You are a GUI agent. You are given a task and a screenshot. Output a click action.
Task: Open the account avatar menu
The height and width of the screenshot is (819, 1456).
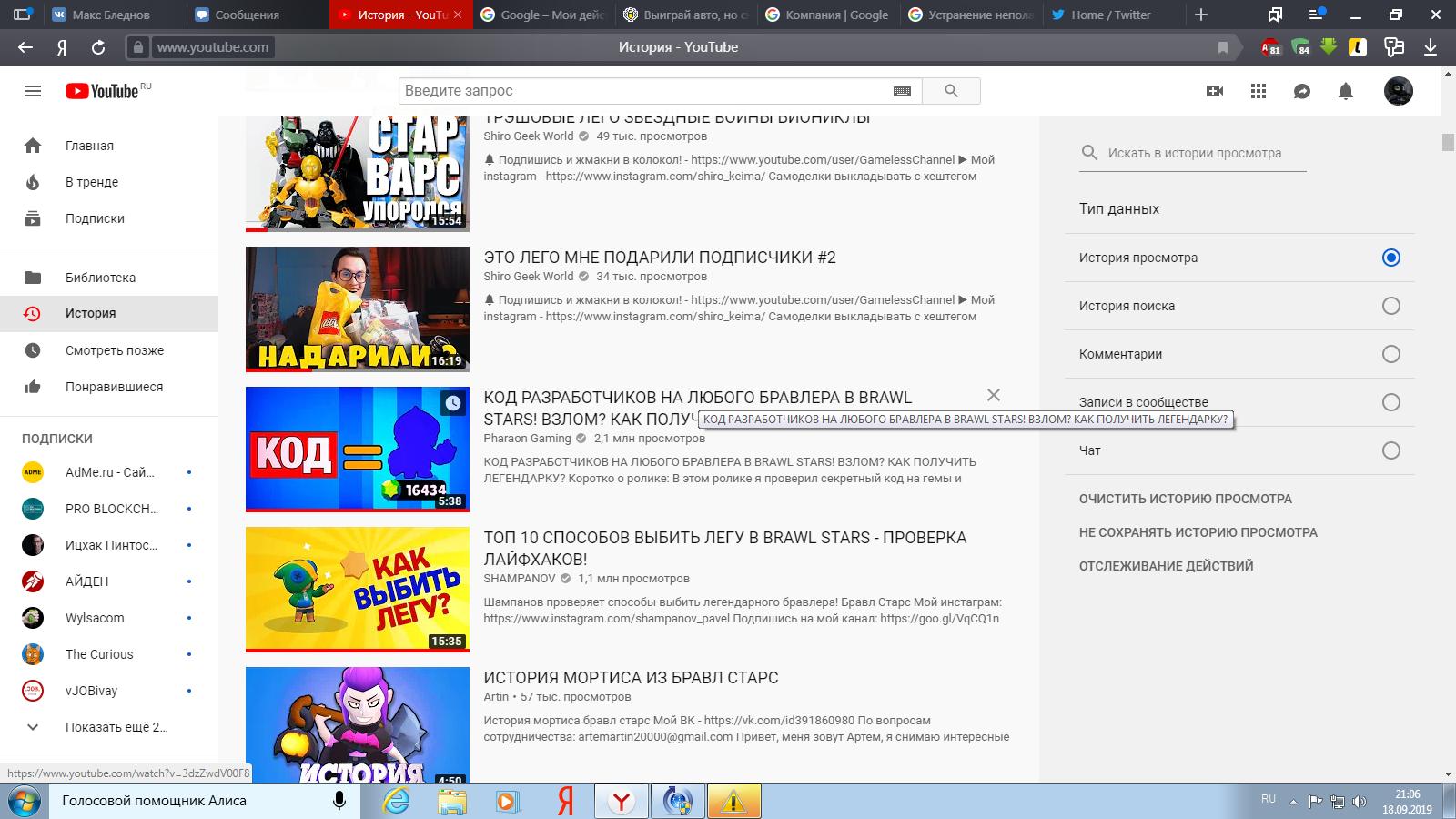[x=1399, y=91]
